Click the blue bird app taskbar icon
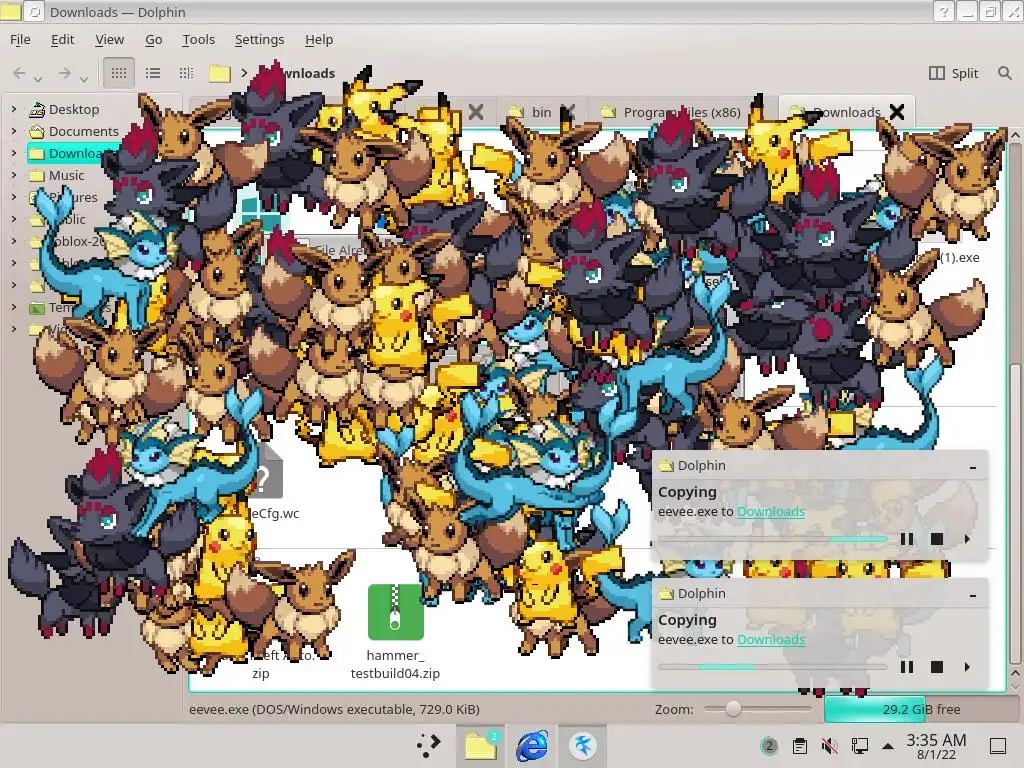 [583, 745]
